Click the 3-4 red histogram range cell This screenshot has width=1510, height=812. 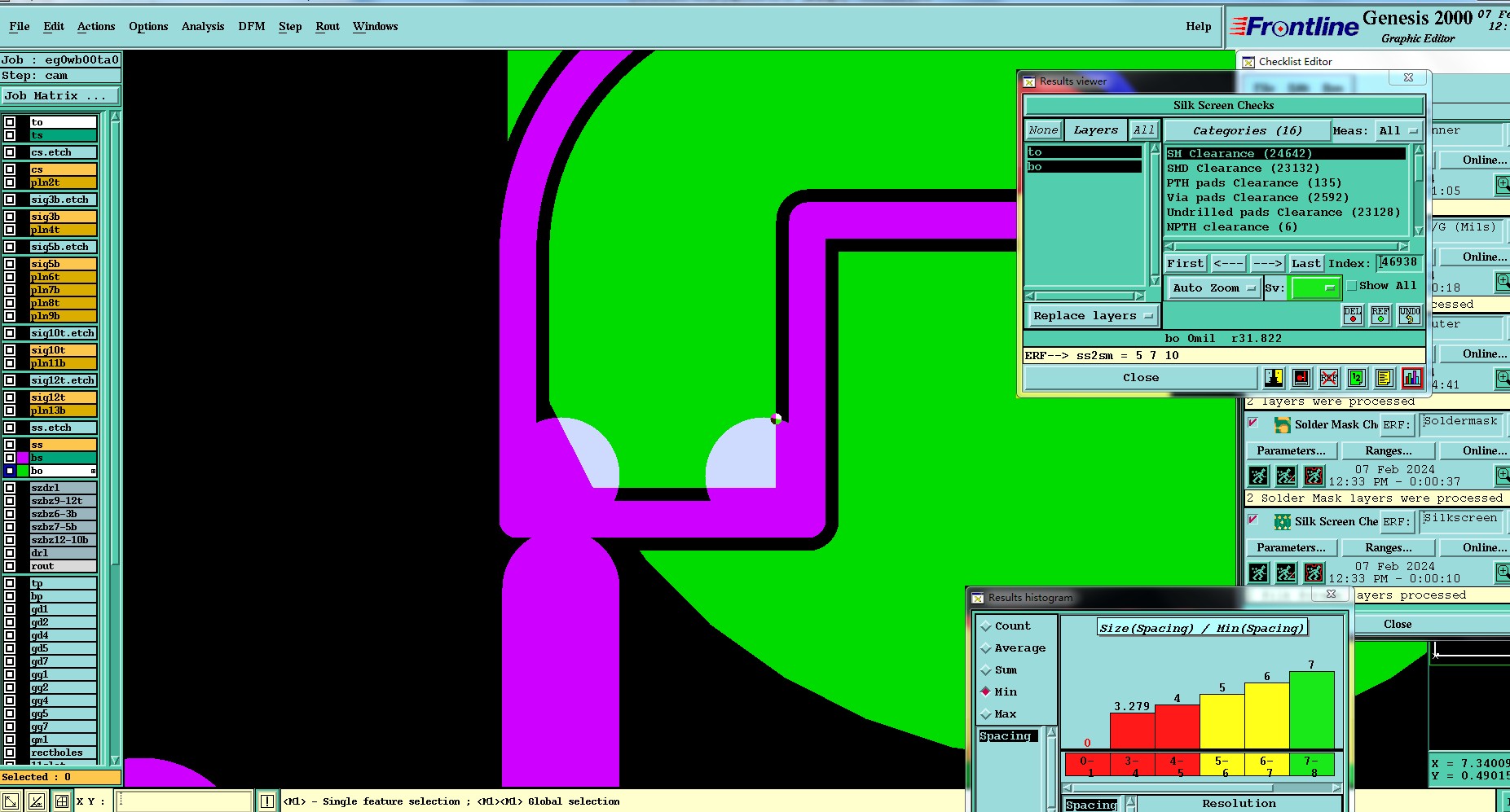(1131, 766)
